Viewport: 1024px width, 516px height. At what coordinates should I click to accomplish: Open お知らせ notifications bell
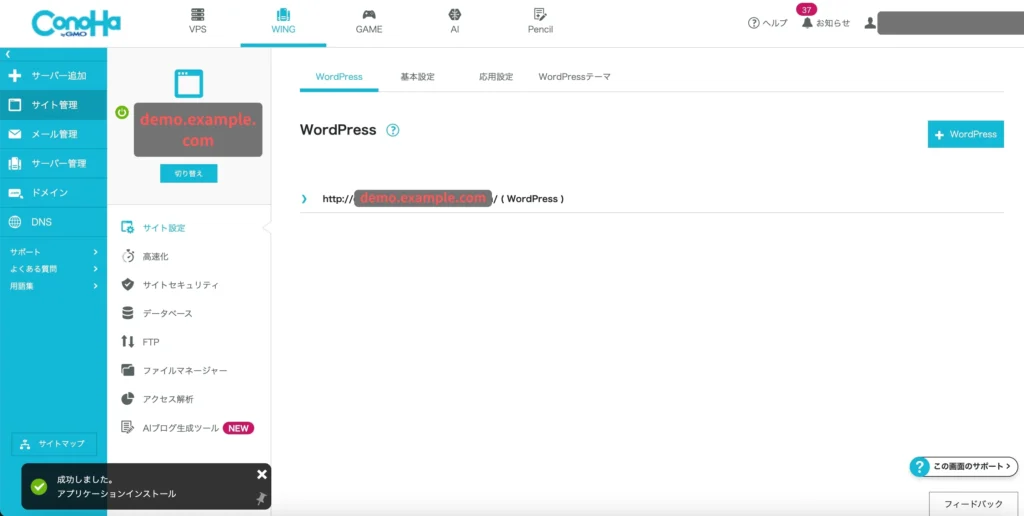(x=826, y=23)
